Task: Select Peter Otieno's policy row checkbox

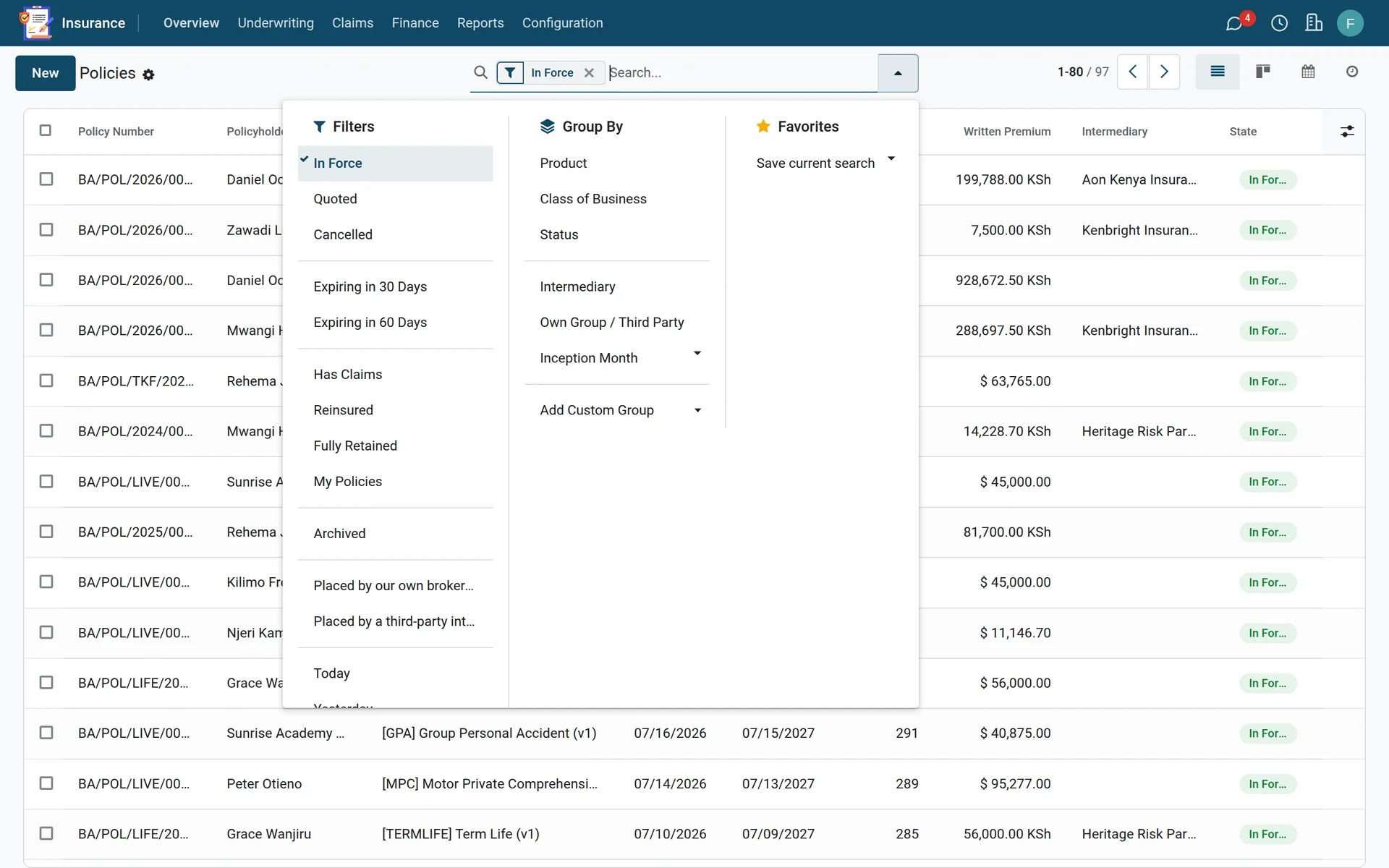Action: [x=46, y=783]
